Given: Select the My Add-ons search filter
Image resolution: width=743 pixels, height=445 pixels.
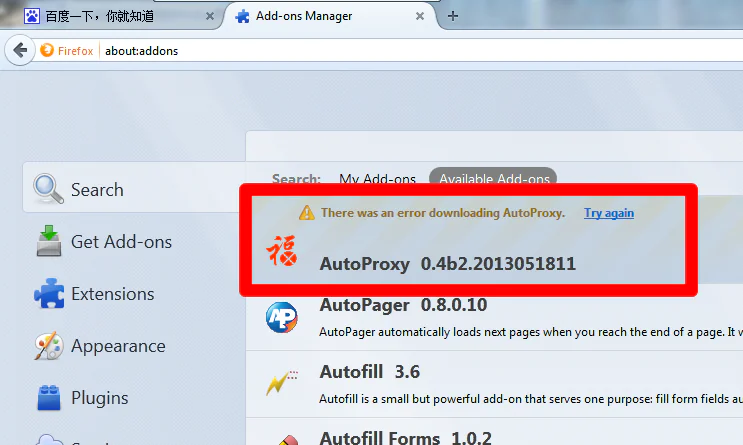Looking at the screenshot, I should 377,179.
